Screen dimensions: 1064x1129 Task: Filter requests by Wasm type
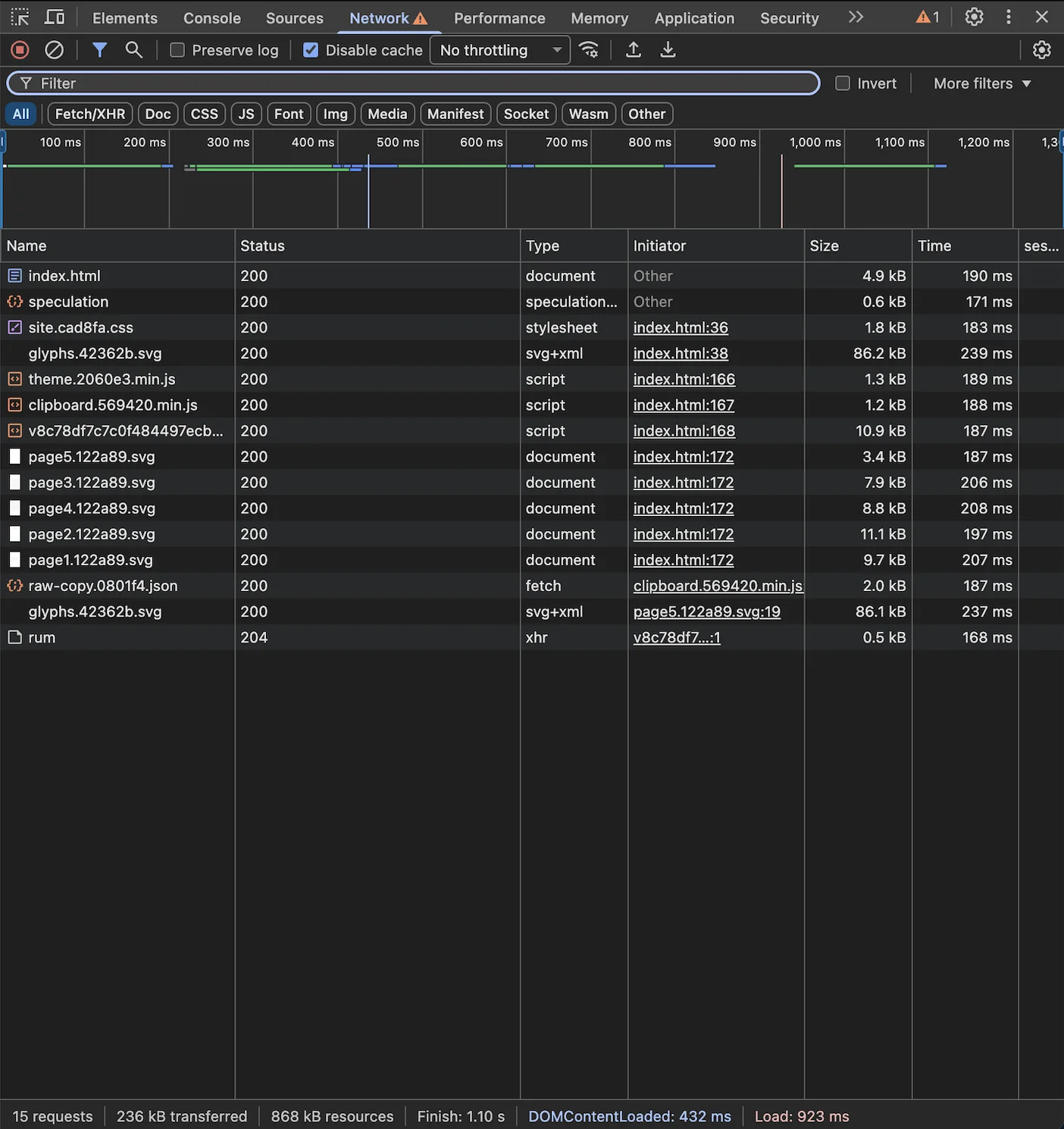click(x=589, y=114)
